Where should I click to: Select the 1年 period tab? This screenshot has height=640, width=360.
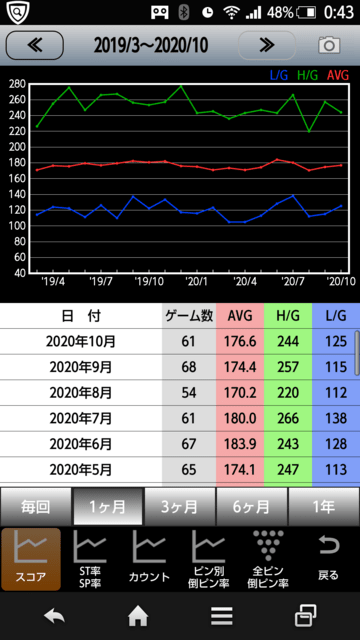pyautogui.click(x=324, y=507)
